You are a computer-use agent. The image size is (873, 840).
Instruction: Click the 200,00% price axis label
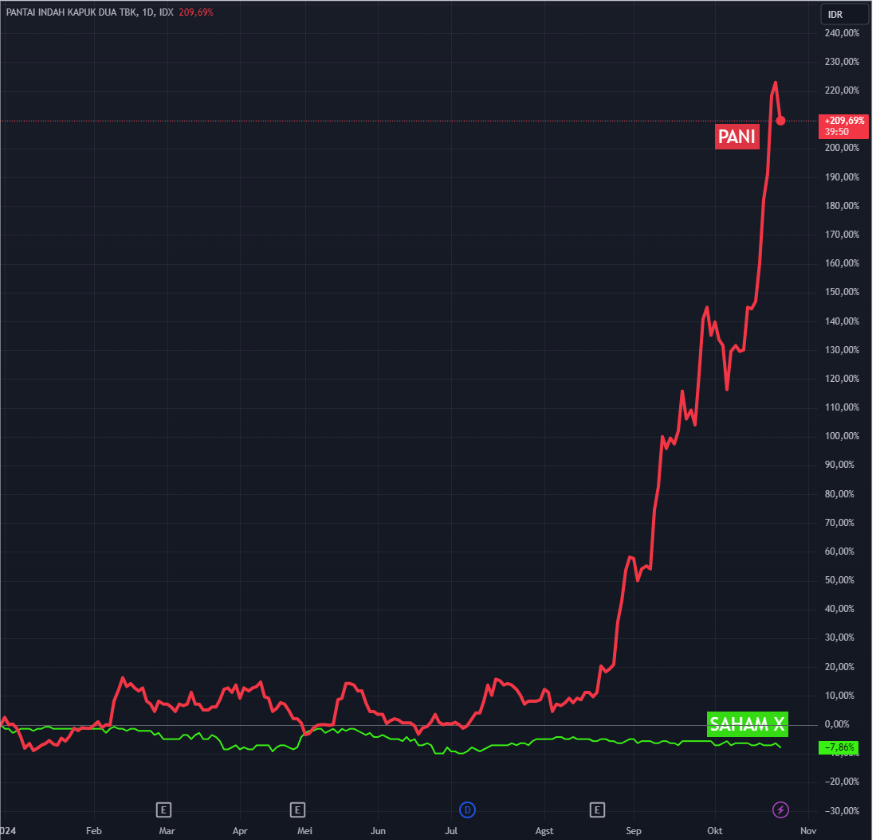[x=842, y=148]
